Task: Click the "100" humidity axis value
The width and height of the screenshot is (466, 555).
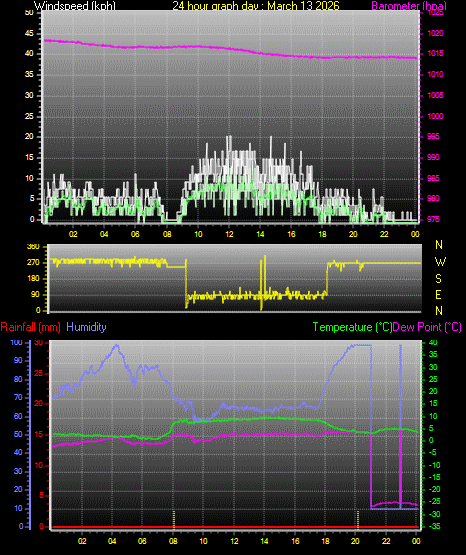Action: [x=16, y=342]
